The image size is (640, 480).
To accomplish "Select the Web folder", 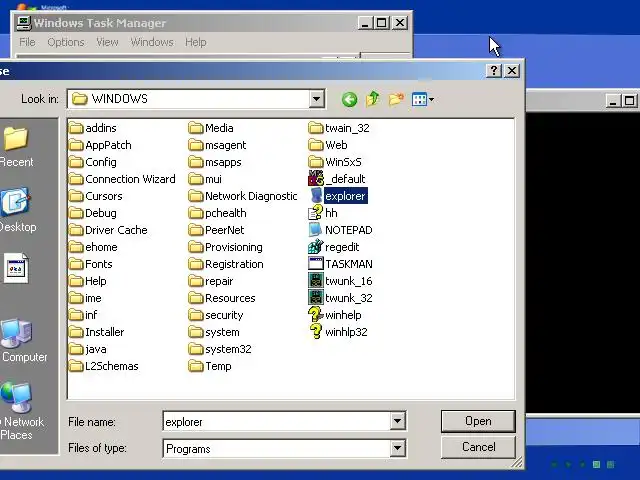I will 328,145.
